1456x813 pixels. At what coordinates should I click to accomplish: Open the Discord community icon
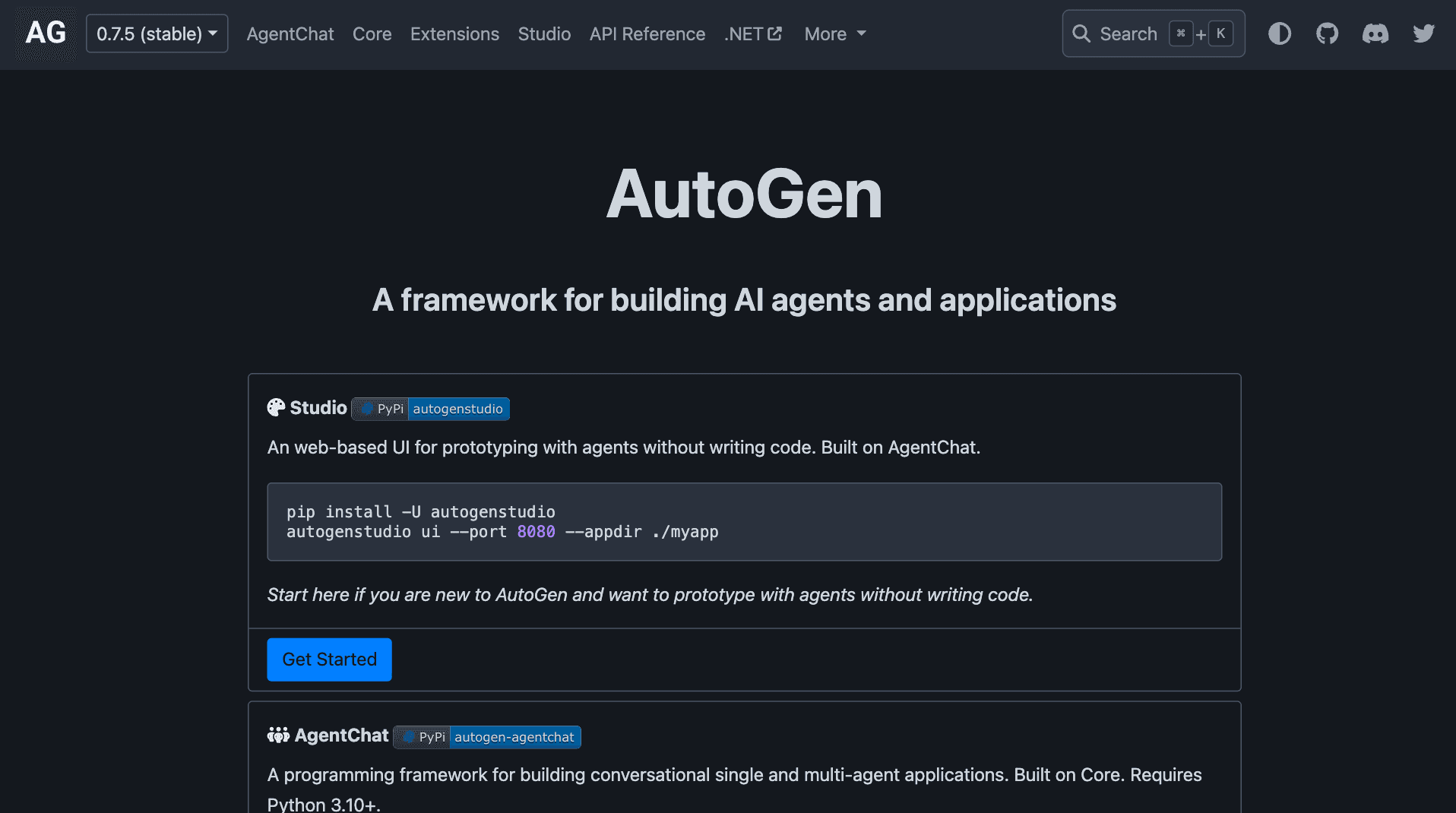point(1376,33)
